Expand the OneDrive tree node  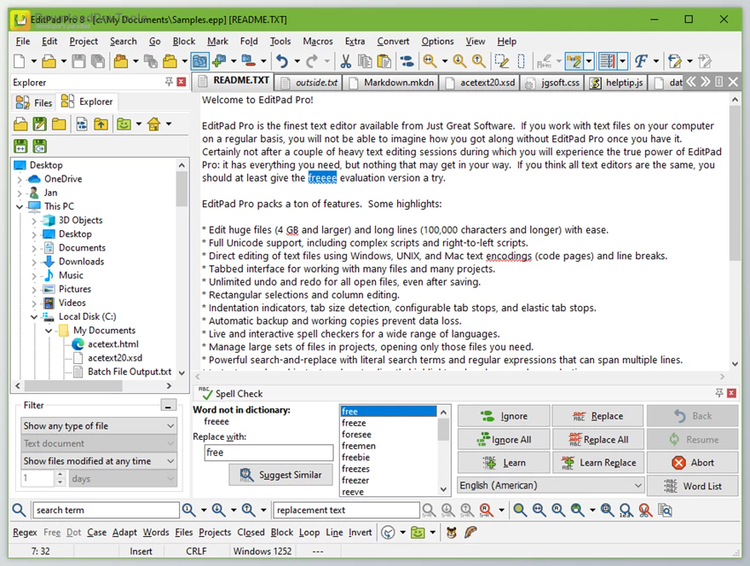pyautogui.click(x=20, y=179)
